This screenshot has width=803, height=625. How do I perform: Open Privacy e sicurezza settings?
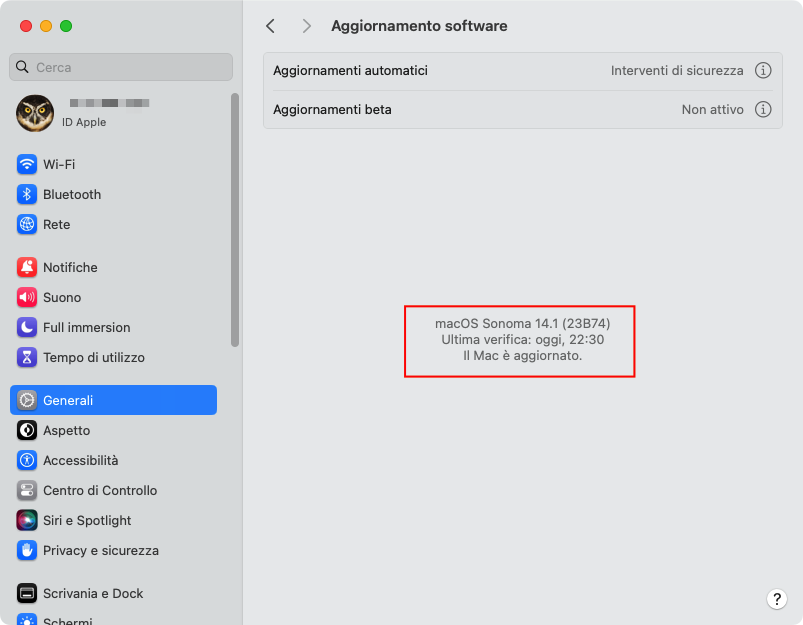tap(114, 551)
